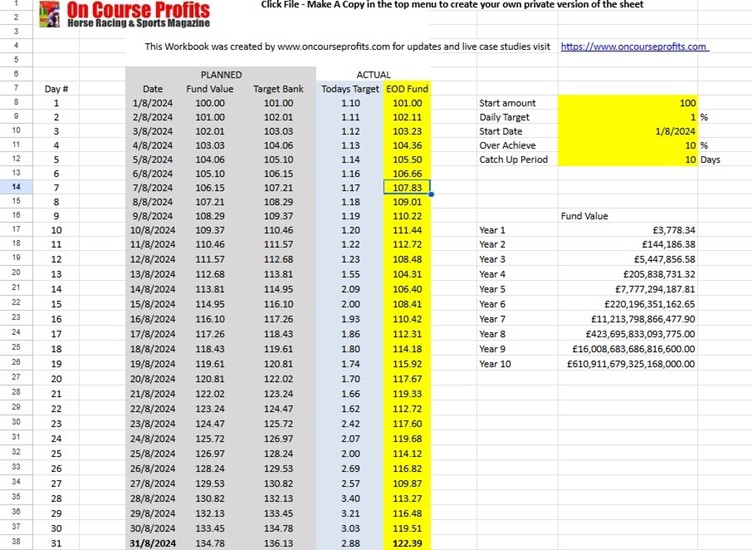Select the date cell 15/8/2024
The image size is (752, 550).
[x=153, y=304]
